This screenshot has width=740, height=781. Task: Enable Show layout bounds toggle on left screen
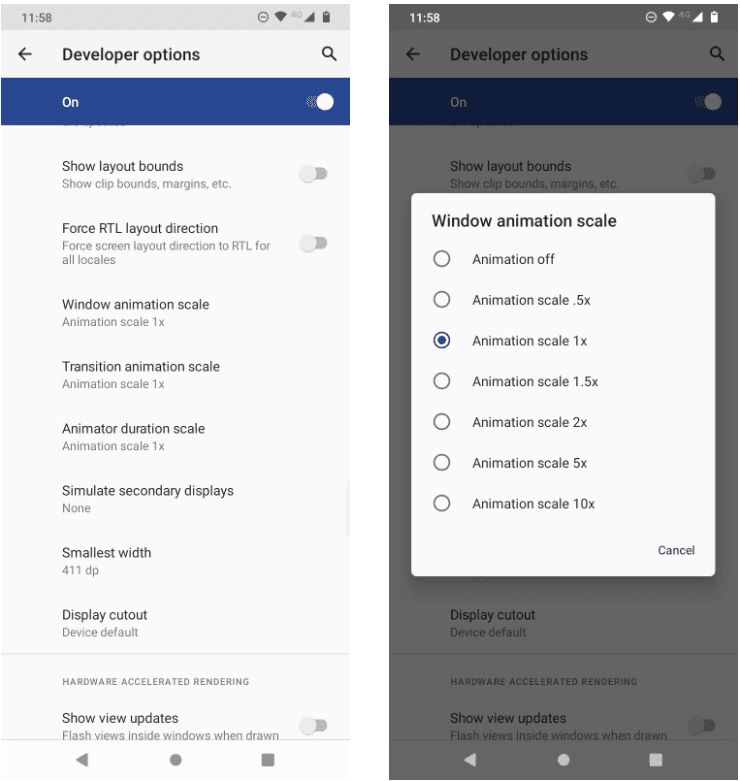pyautogui.click(x=314, y=174)
